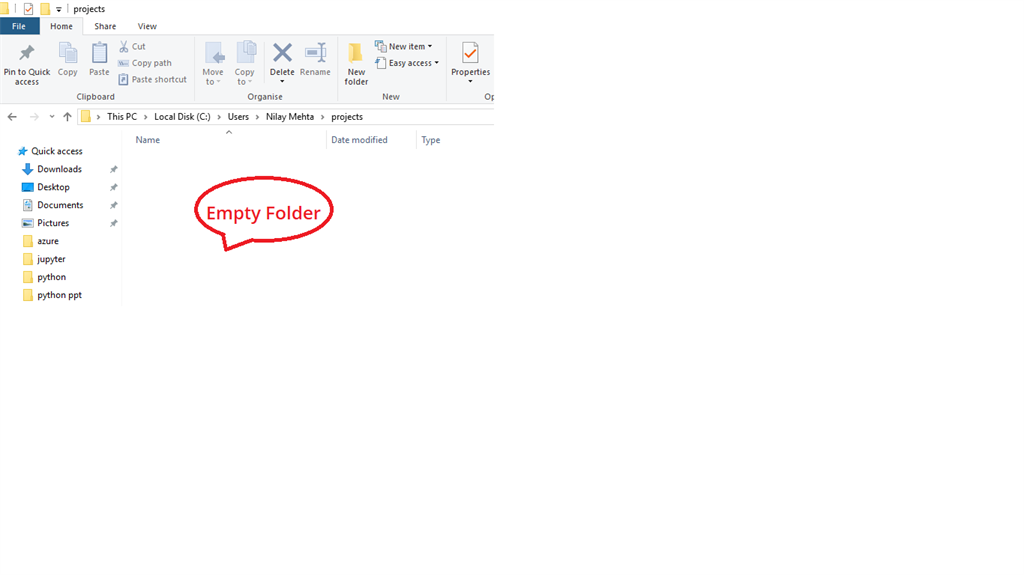Expand the chevron after This PC breadcrumb
The height and width of the screenshot is (575, 1024).
click(x=146, y=117)
